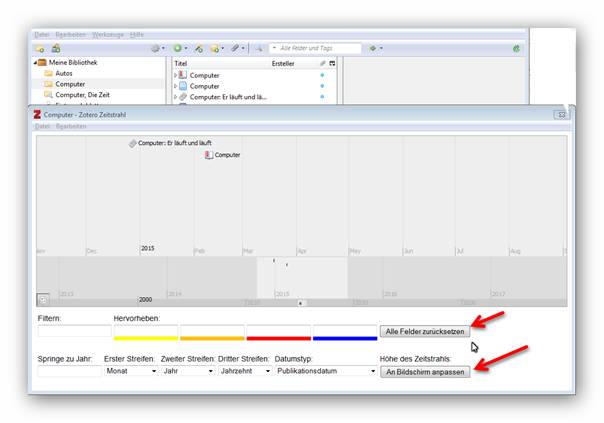The image size is (604, 423).
Task: Click the 2015 year label on the month band
Action: (x=148, y=248)
